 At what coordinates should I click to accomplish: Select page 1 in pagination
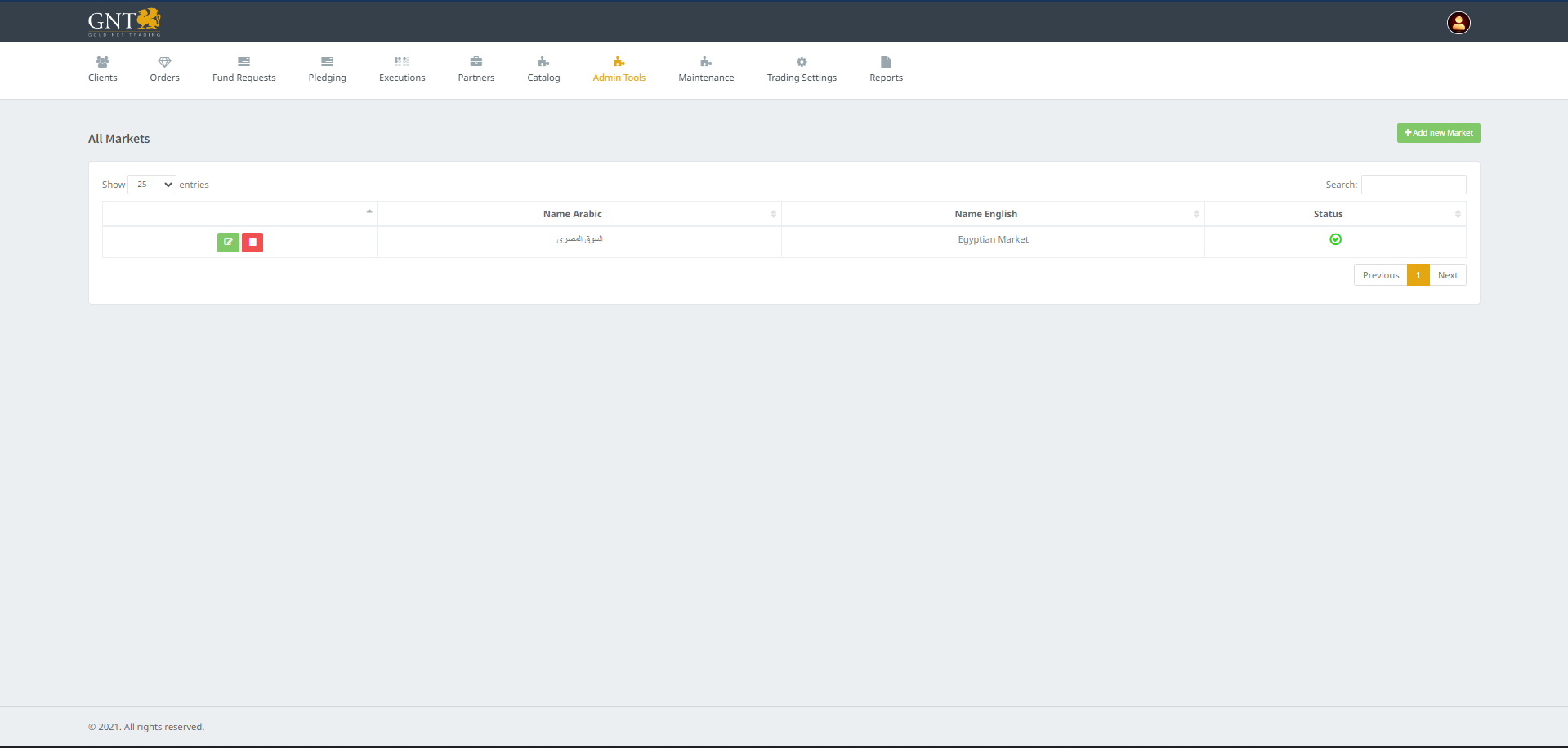[1418, 275]
